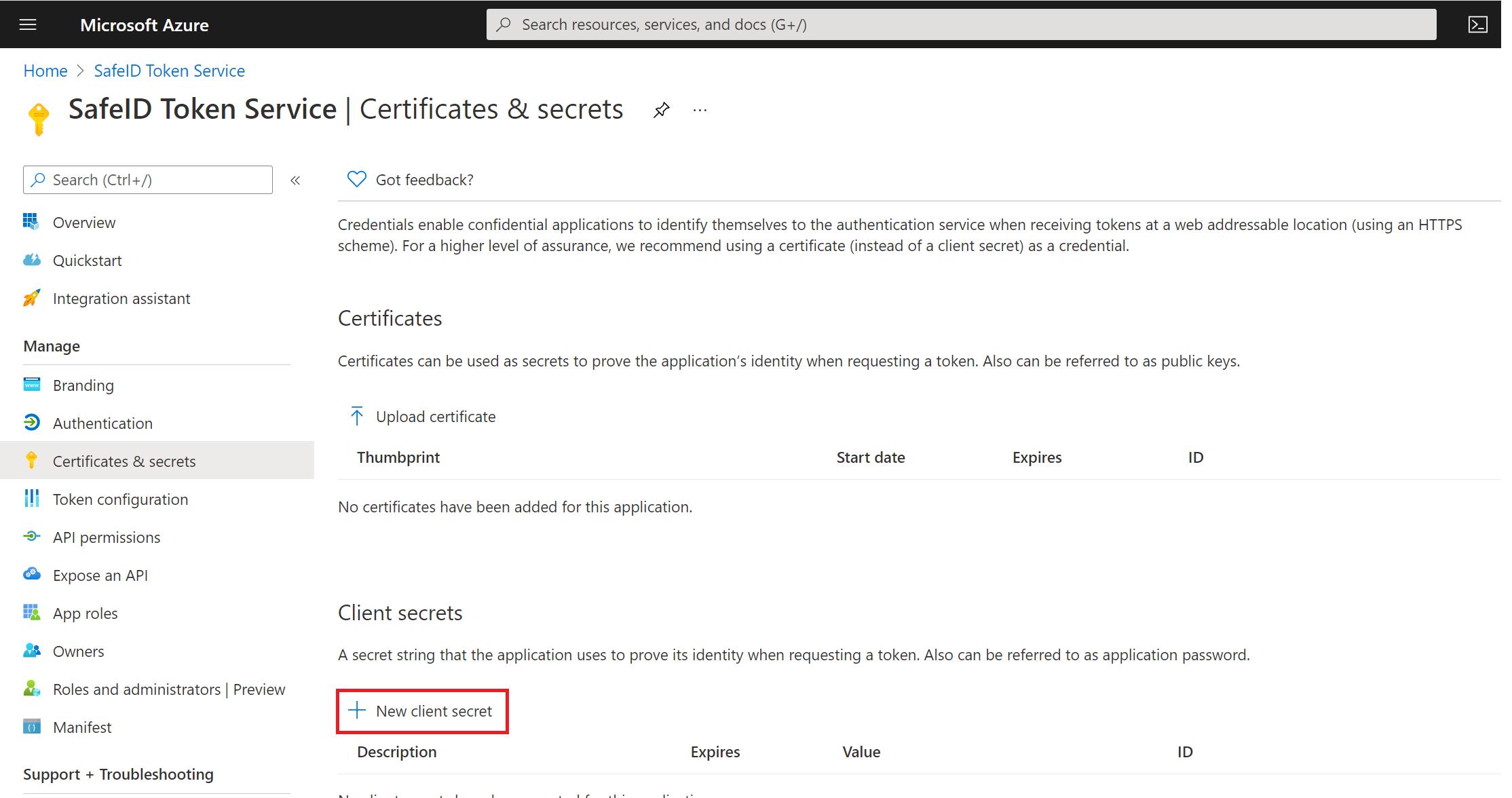Click the Integration assistant rocket icon
Screen dimensions: 1512x798
[31, 298]
